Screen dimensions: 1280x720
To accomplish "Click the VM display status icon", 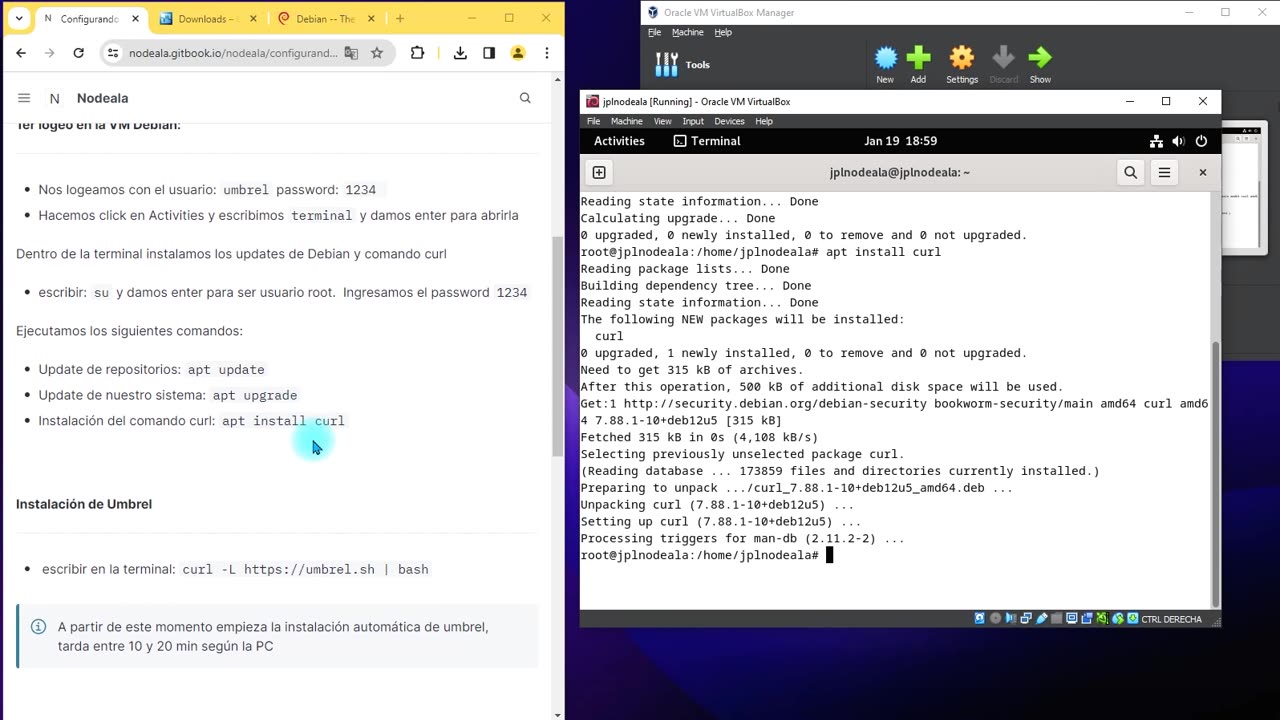I will pos(1072,619).
